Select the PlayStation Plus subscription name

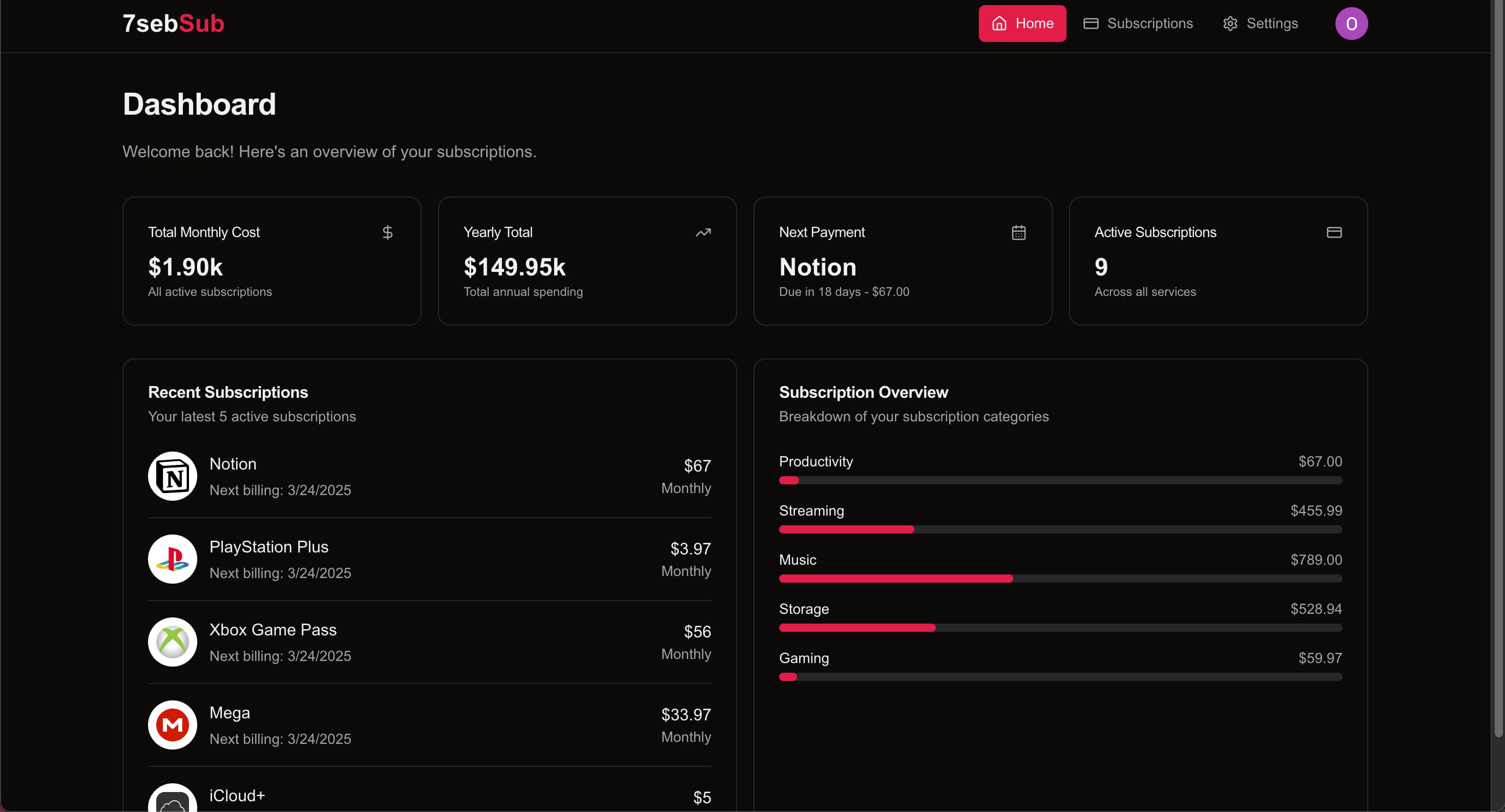pyautogui.click(x=269, y=546)
